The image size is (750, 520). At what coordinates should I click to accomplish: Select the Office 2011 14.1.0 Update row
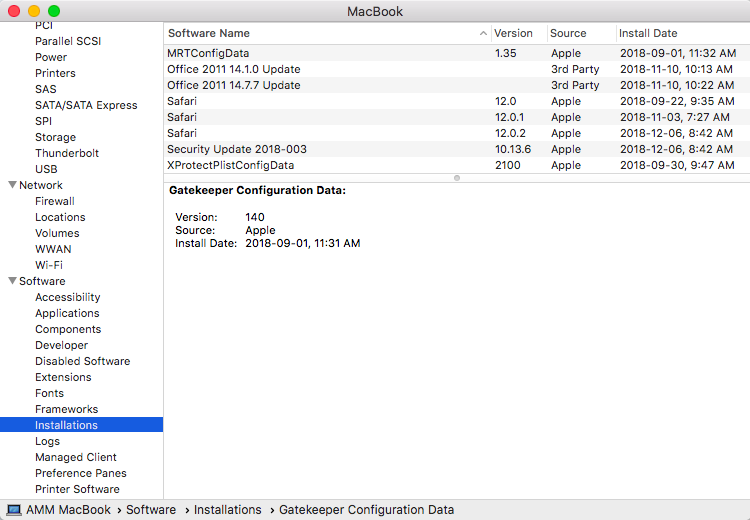457,69
